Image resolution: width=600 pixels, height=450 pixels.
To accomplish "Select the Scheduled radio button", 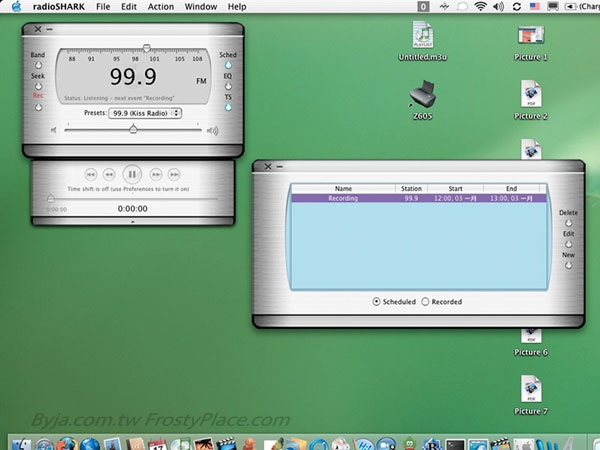I will tap(376, 302).
